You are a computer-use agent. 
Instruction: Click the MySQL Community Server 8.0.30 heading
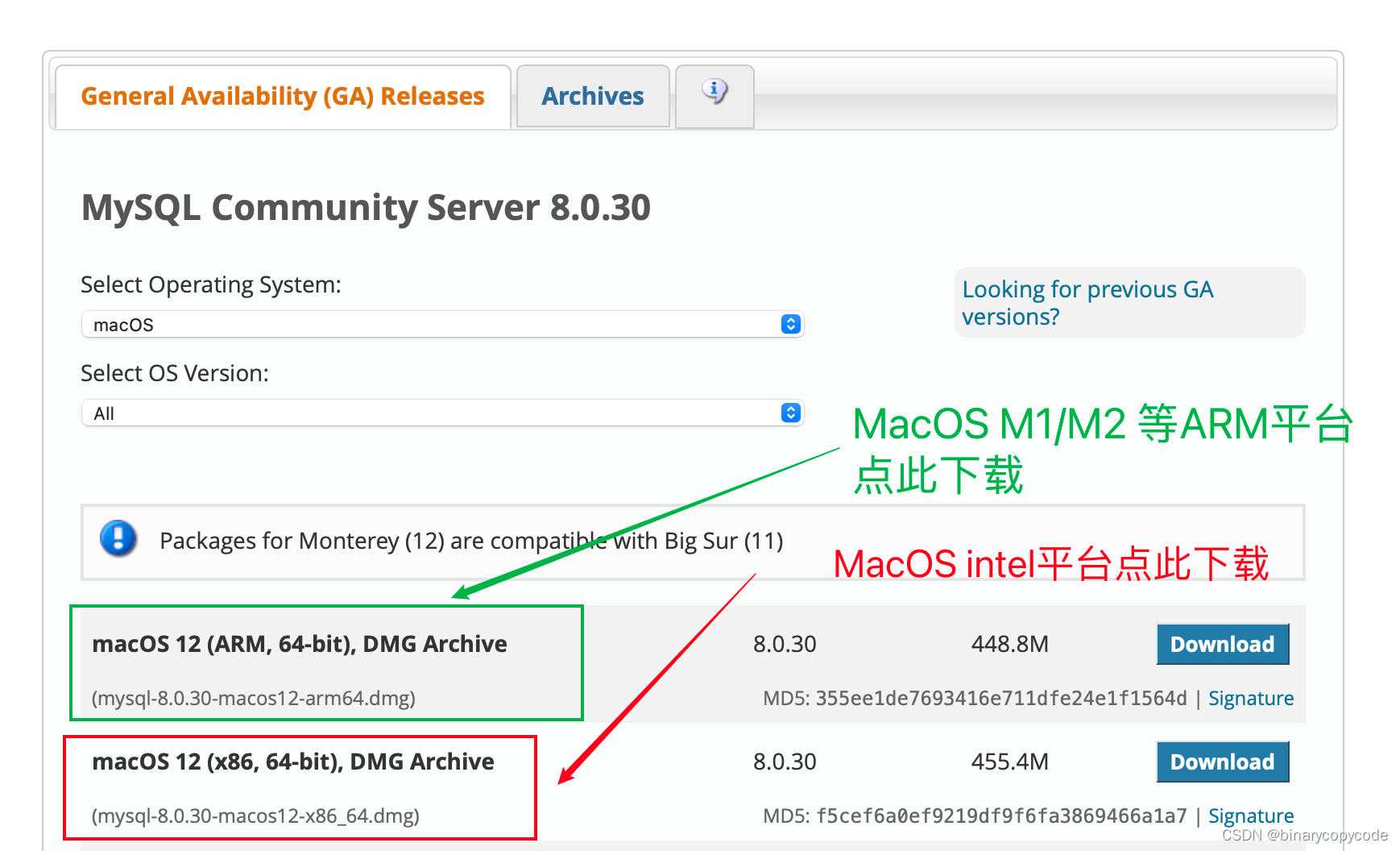(x=366, y=208)
